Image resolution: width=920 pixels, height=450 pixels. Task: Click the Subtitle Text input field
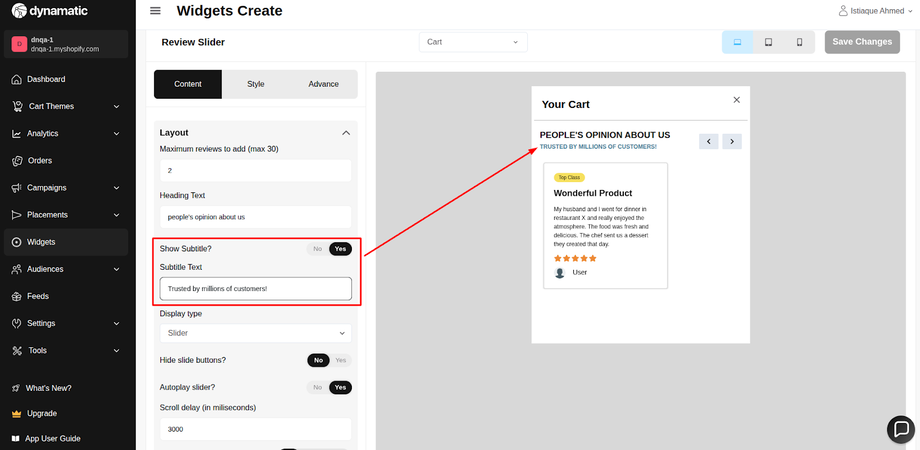coord(256,289)
